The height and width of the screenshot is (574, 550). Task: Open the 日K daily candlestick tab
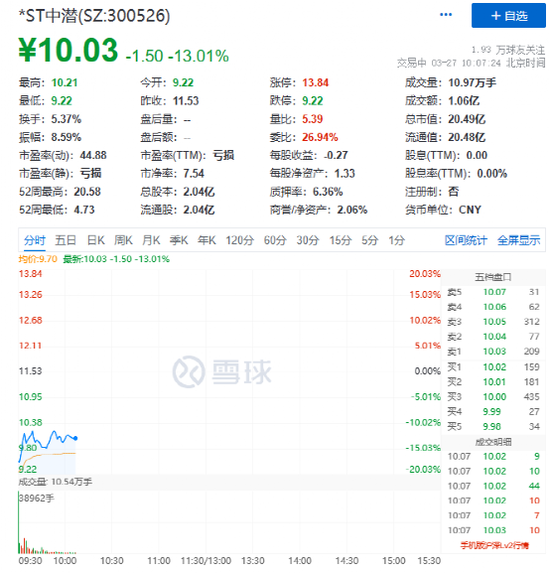tap(96, 241)
